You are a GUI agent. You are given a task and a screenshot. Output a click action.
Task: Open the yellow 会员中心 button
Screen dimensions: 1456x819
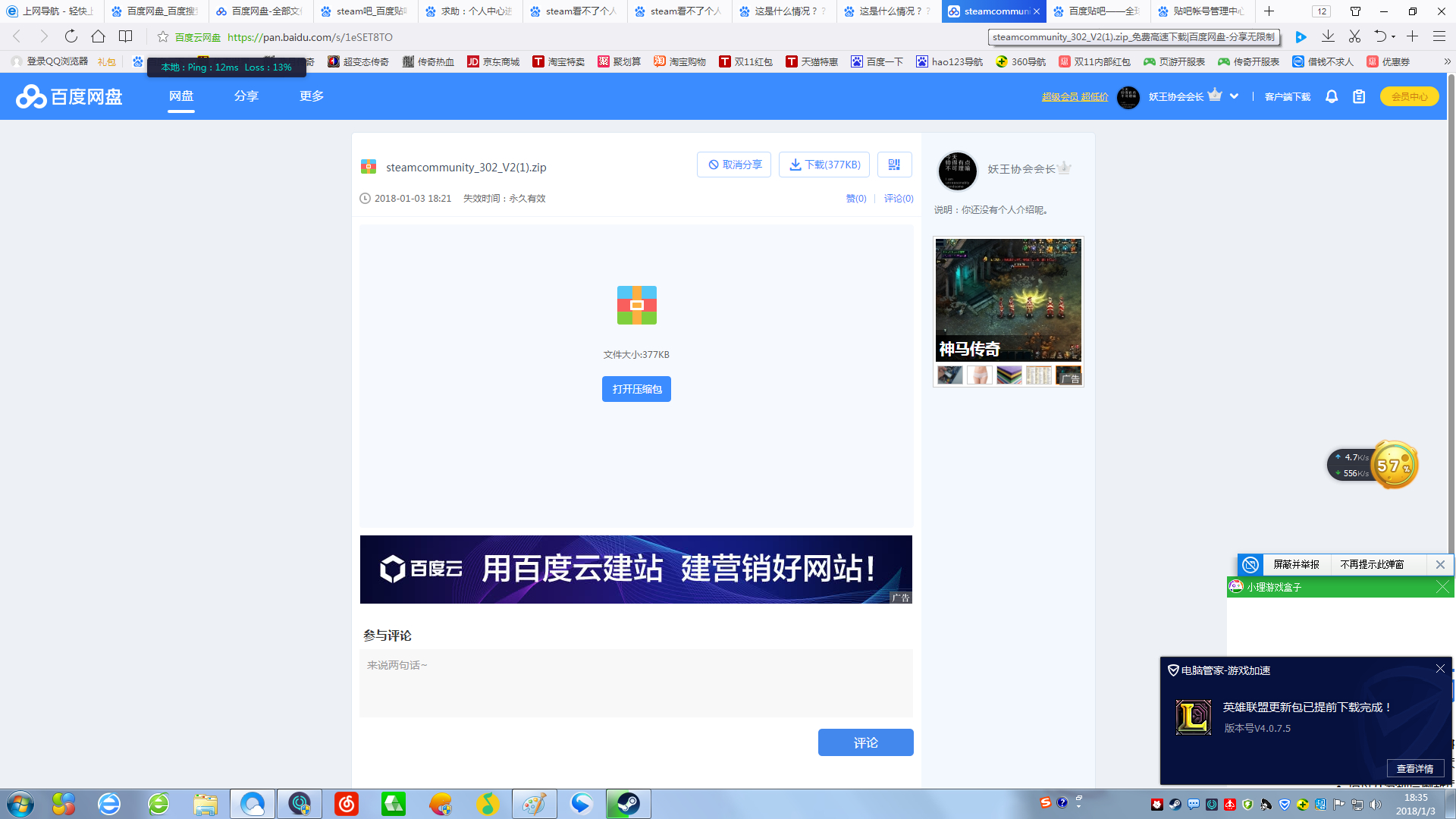click(x=1409, y=96)
